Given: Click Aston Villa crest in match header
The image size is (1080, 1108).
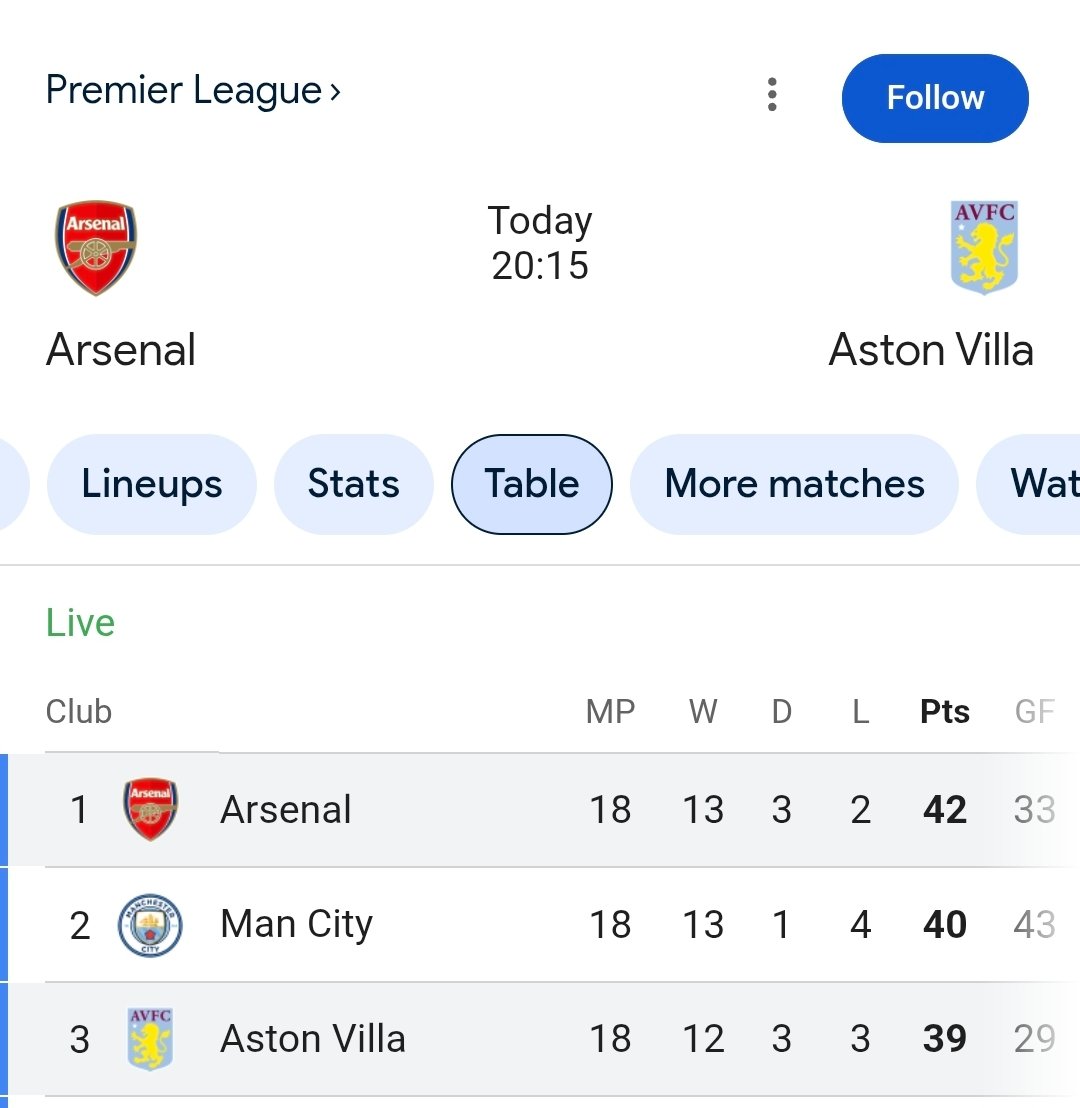Looking at the screenshot, I should [x=984, y=247].
